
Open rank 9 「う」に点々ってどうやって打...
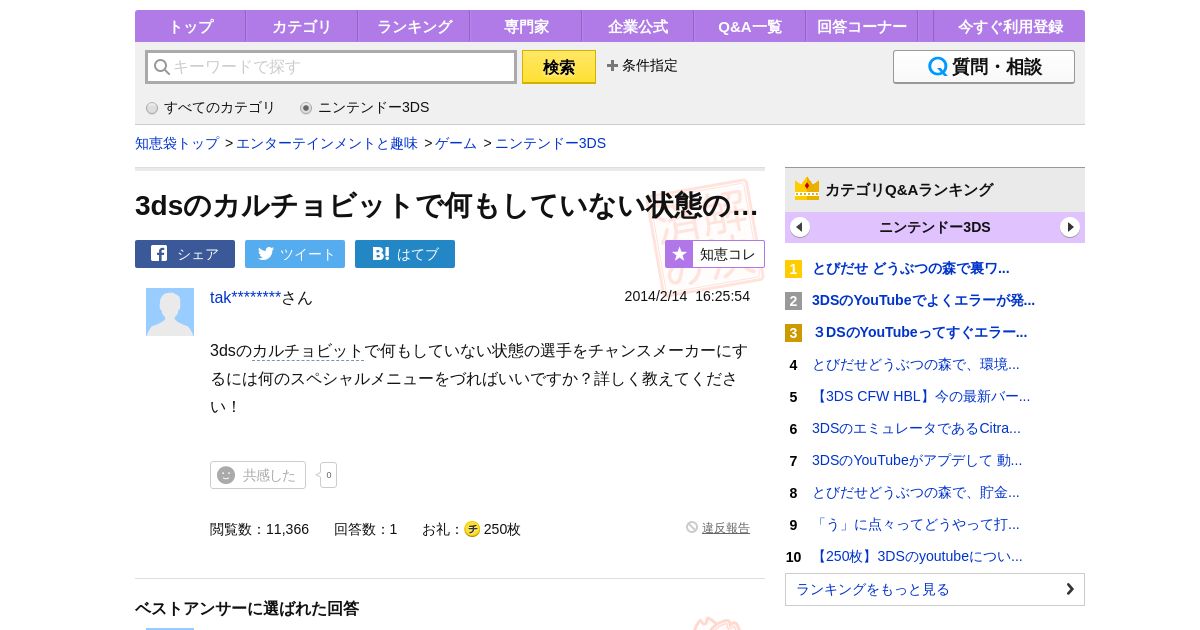916,524
